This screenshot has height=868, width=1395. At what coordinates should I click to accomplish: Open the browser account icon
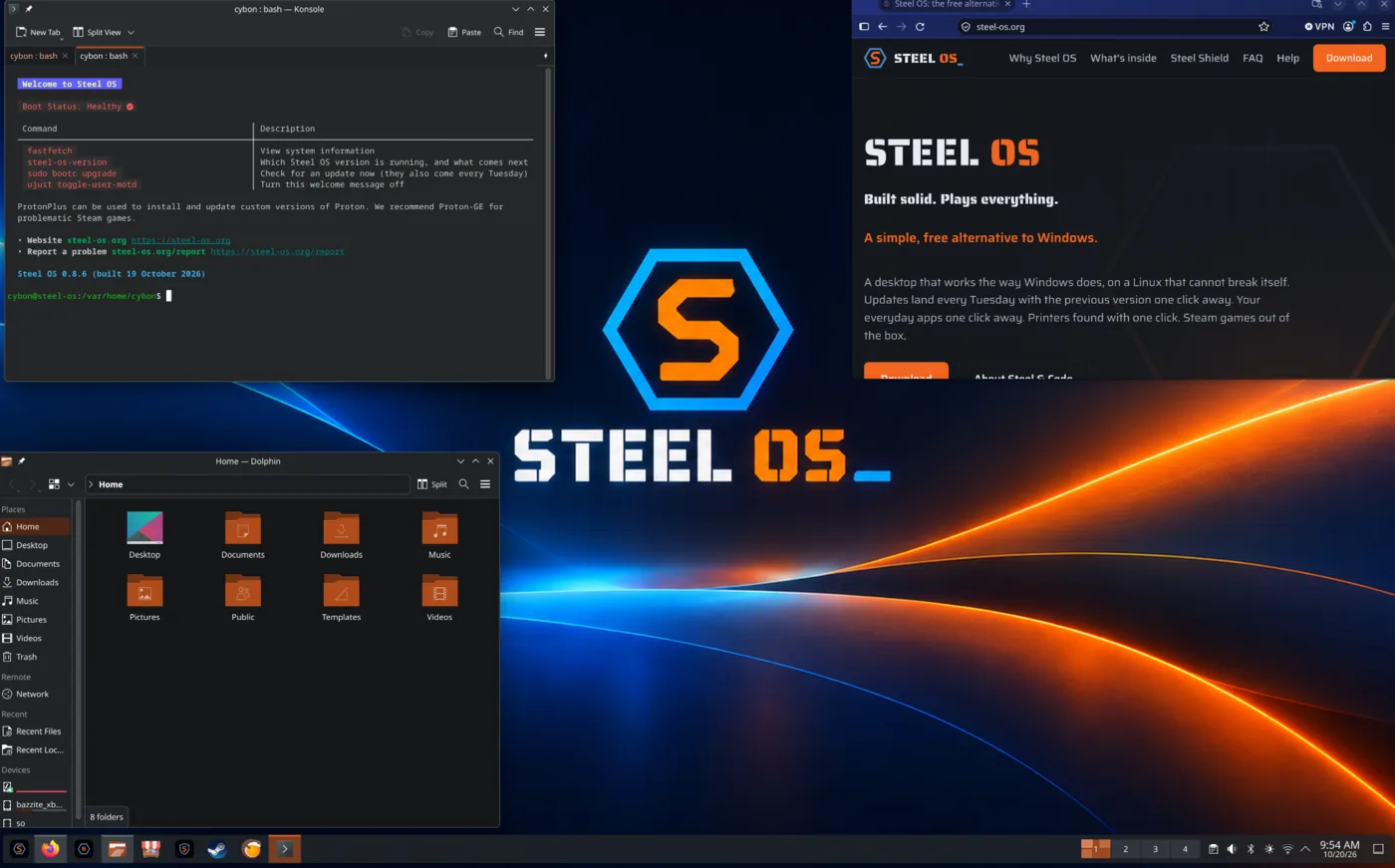point(1348,27)
